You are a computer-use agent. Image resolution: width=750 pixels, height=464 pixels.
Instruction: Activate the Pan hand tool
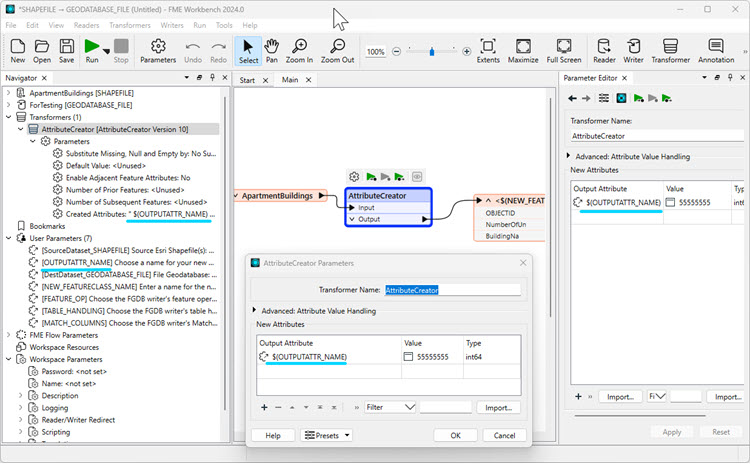[x=272, y=51]
